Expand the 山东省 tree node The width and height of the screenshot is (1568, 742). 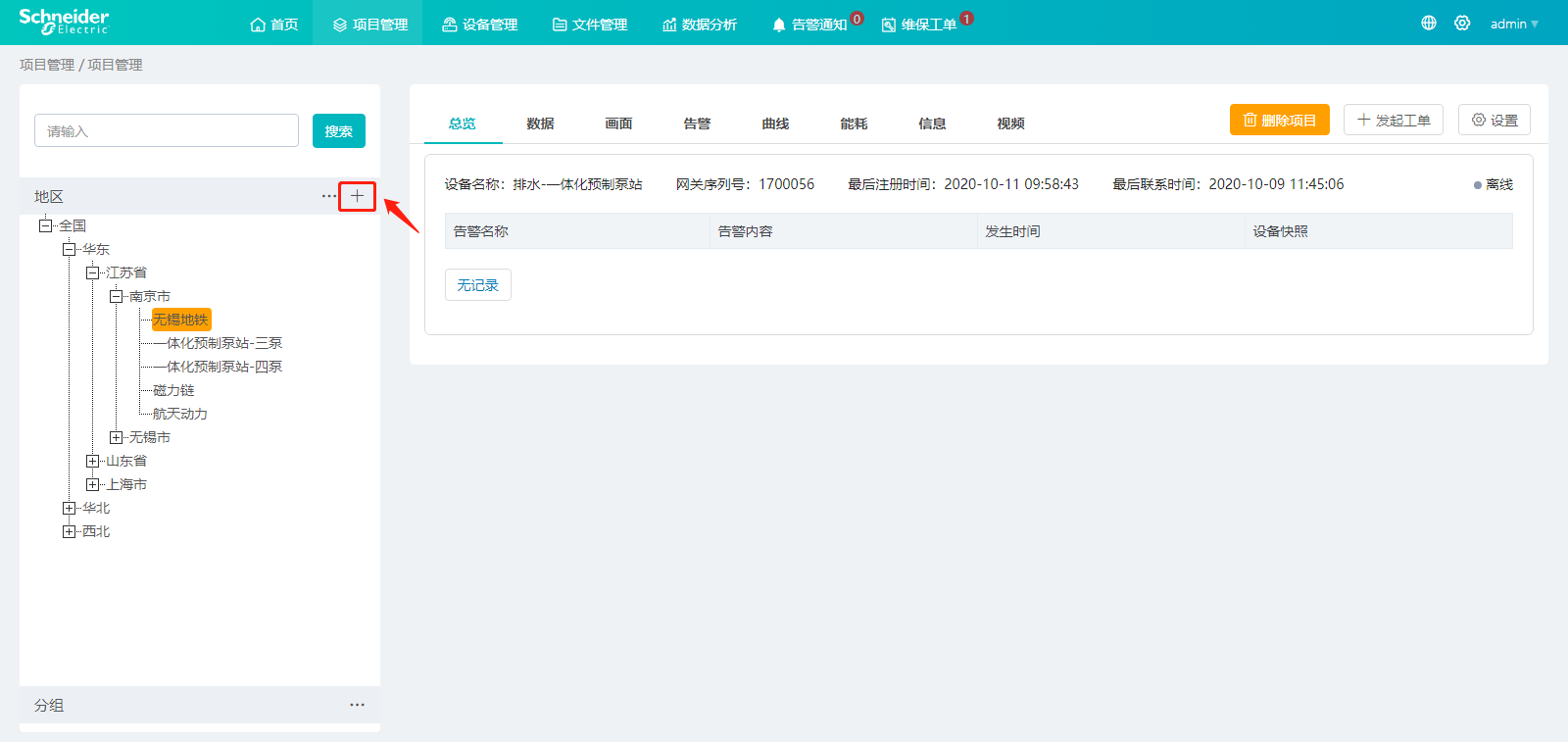[92, 461]
